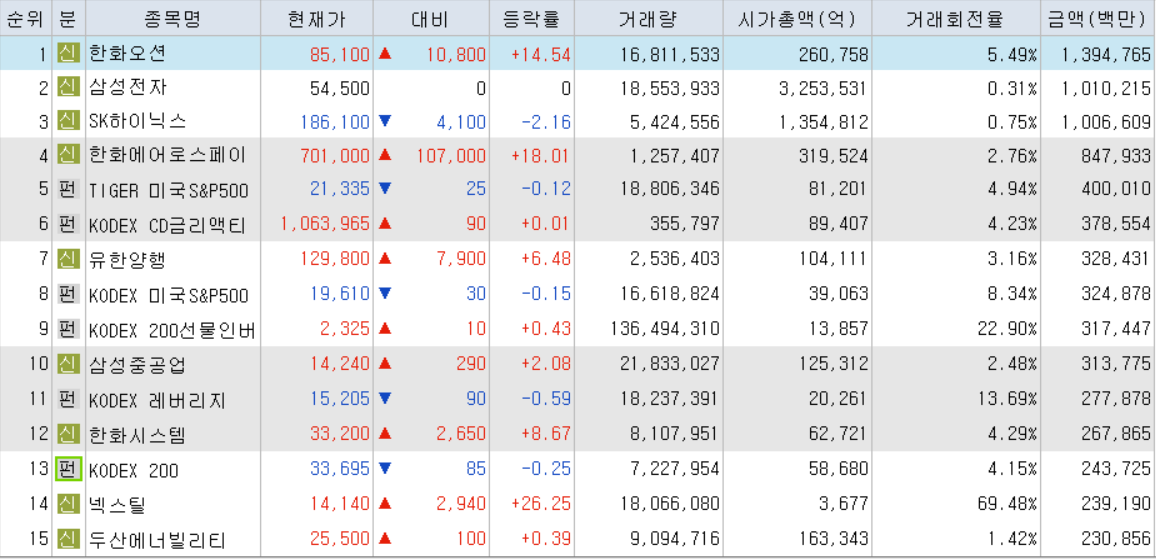The width and height of the screenshot is (1156, 559).
Task: Select the KODEX CD금리액티 row name
Action: pos(168,224)
